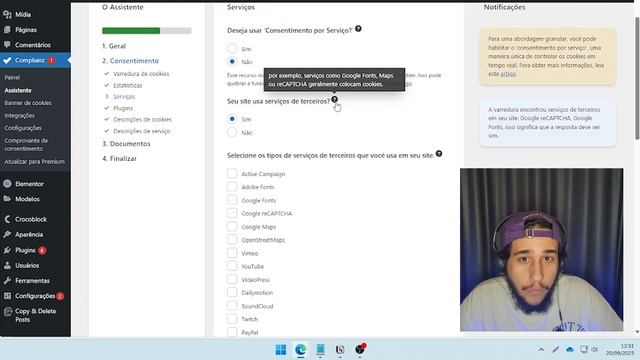Open 'Banner de cookies' submenu
The image size is (640, 360).
pyautogui.click(x=28, y=103)
